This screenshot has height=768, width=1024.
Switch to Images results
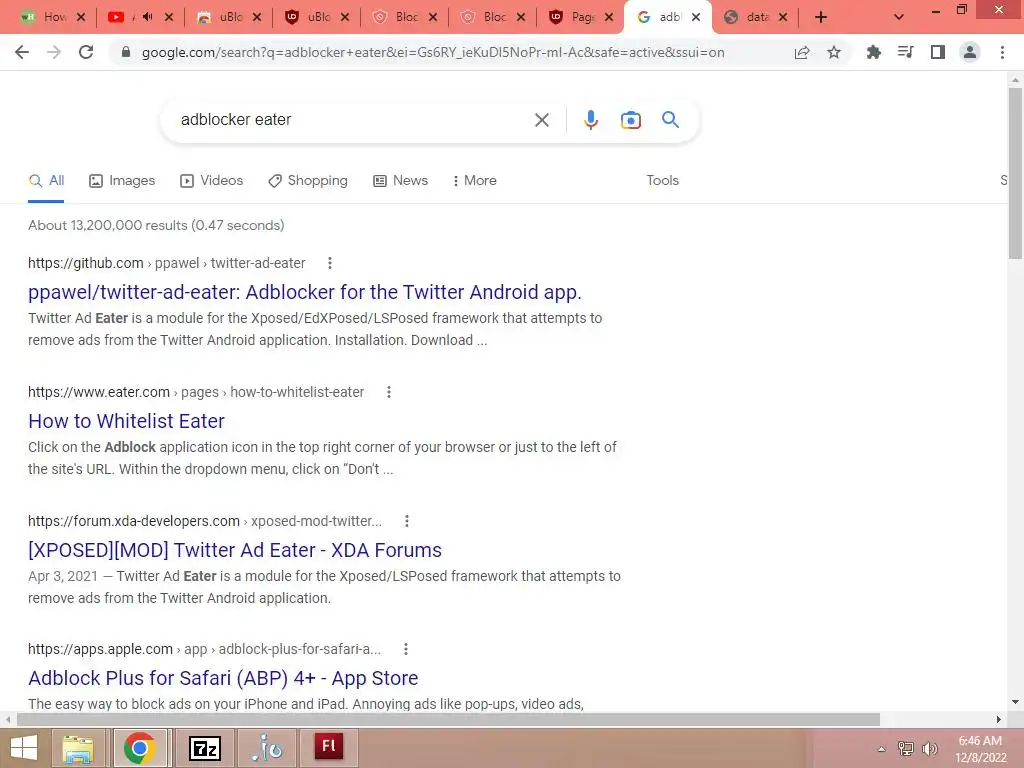point(122,181)
